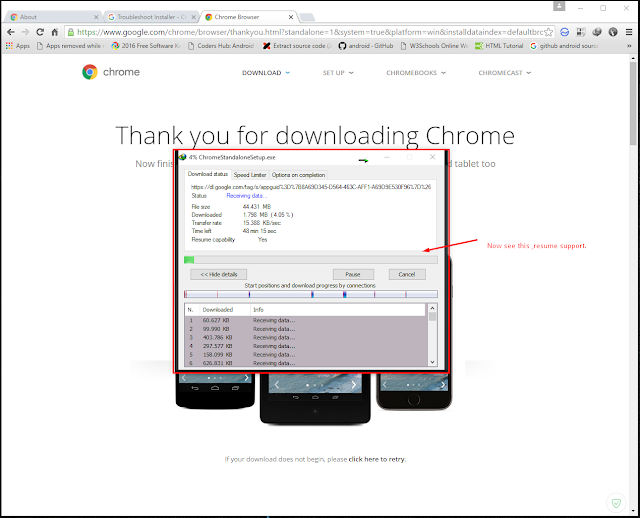Select connection row with 158.099 KB
This screenshot has height=518, width=640.
(305, 355)
